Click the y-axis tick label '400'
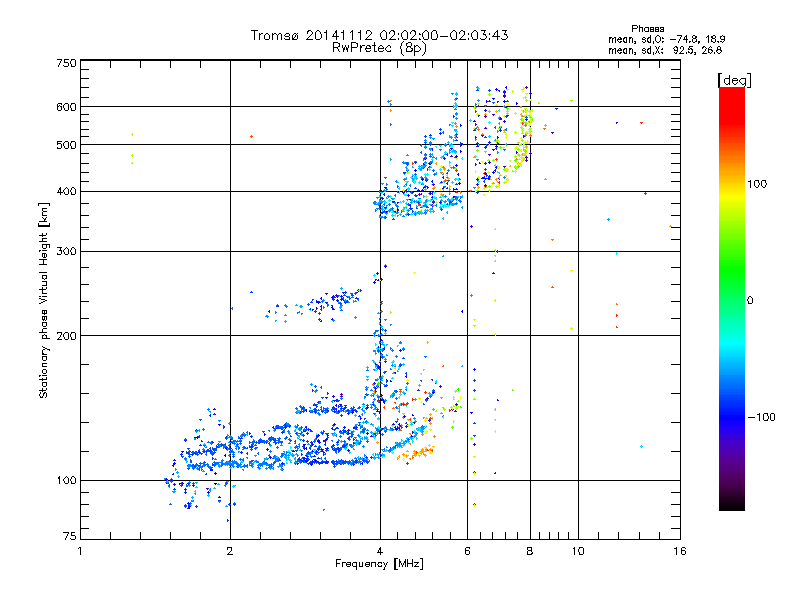The image size is (800, 600). tap(66, 192)
